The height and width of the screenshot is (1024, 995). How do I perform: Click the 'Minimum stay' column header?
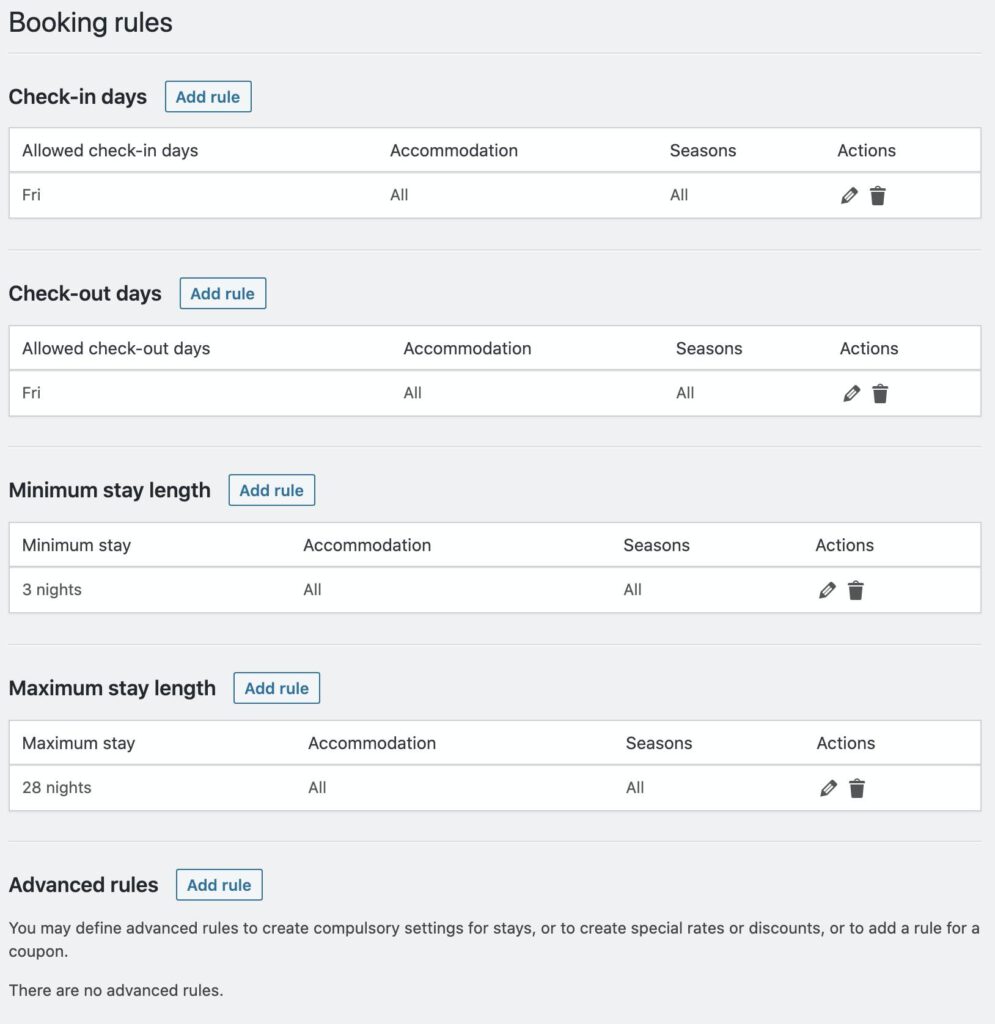[x=76, y=545]
